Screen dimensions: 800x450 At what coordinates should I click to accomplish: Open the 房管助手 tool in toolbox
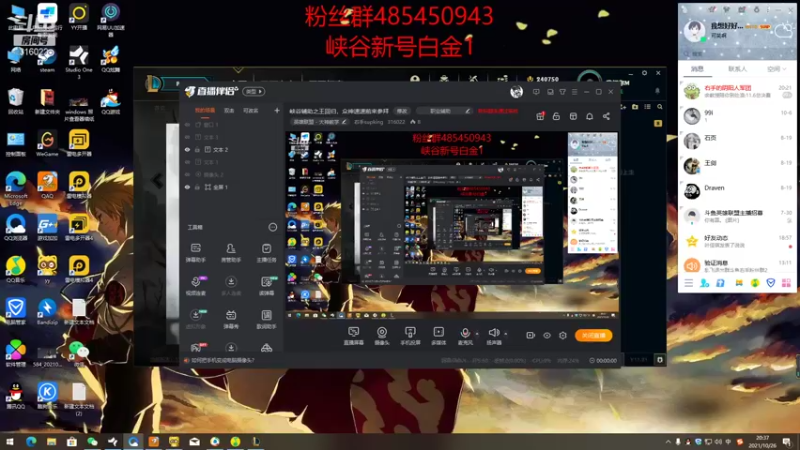[x=231, y=253]
